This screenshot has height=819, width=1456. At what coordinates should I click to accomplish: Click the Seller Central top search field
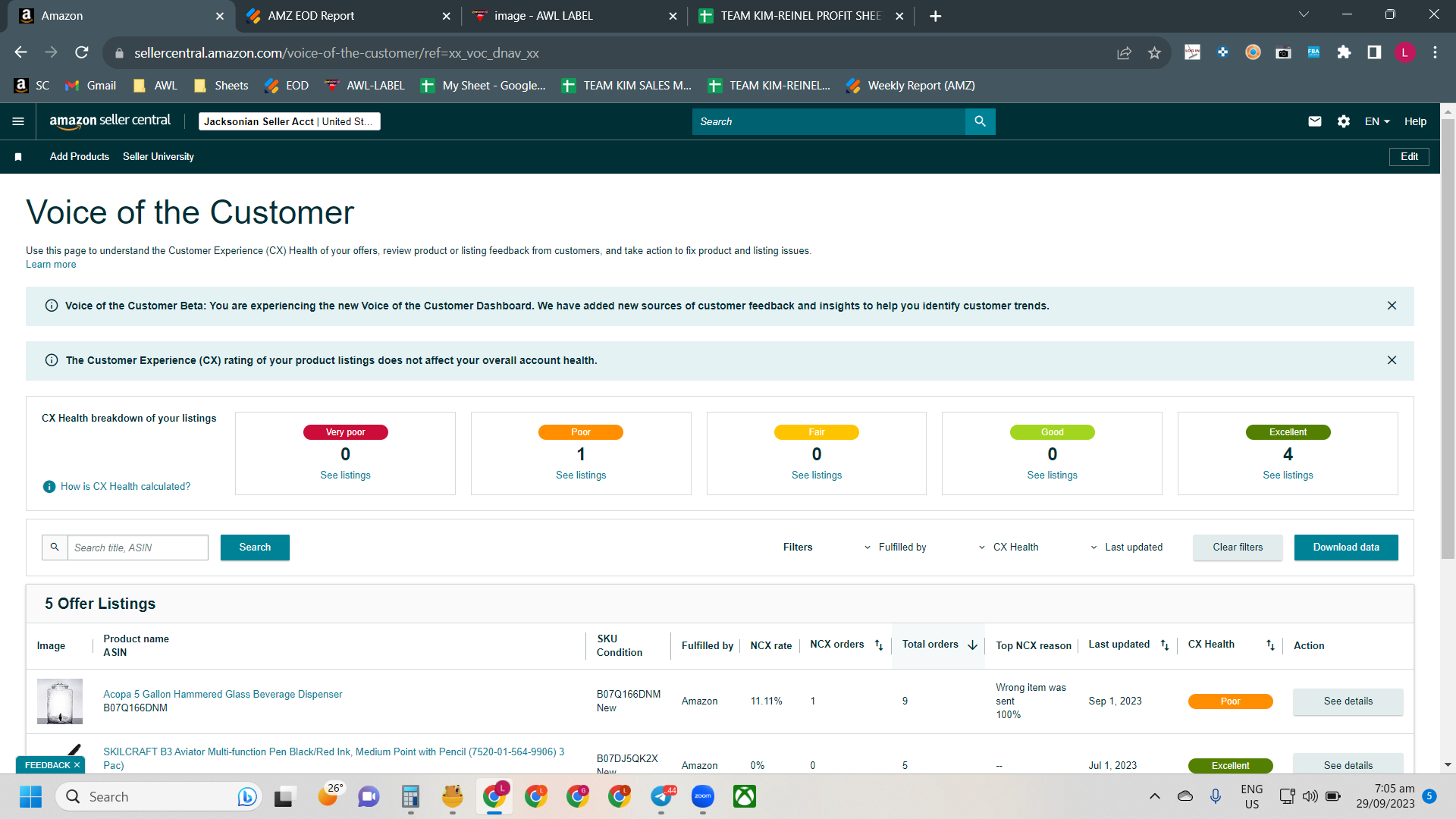pyautogui.click(x=829, y=121)
